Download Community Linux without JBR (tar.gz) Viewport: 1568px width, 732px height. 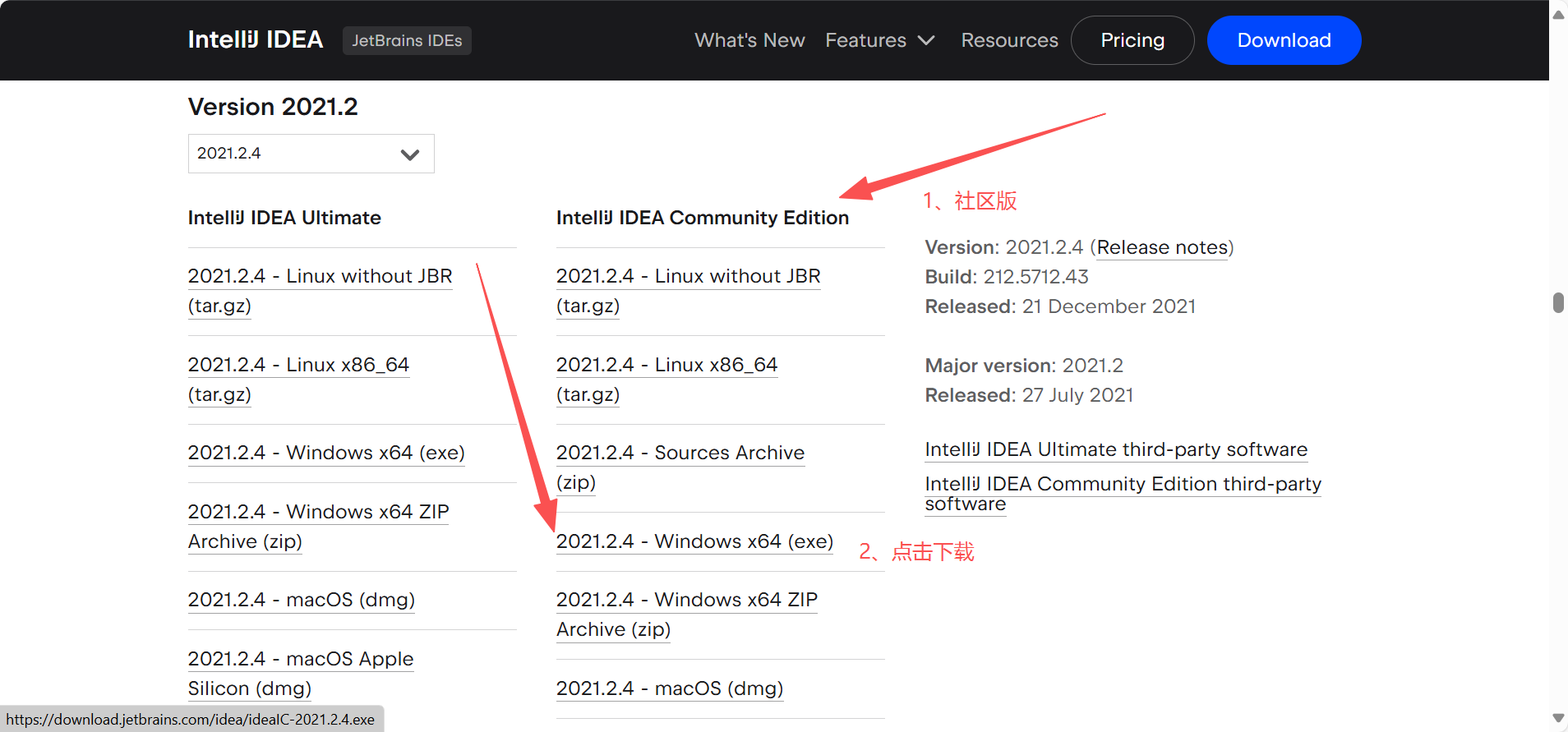[x=689, y=291]
